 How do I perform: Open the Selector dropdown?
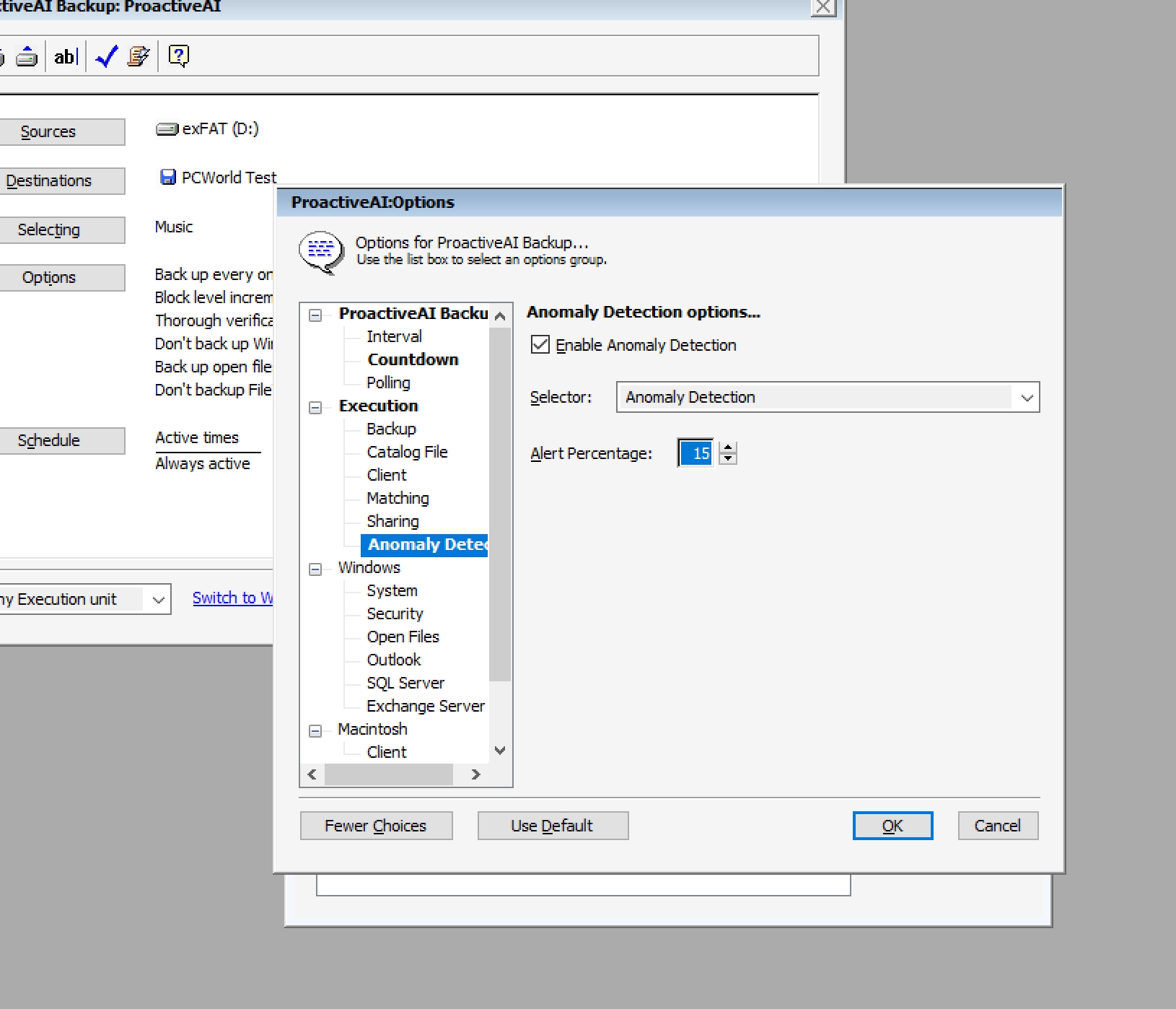pos(1027,397)
